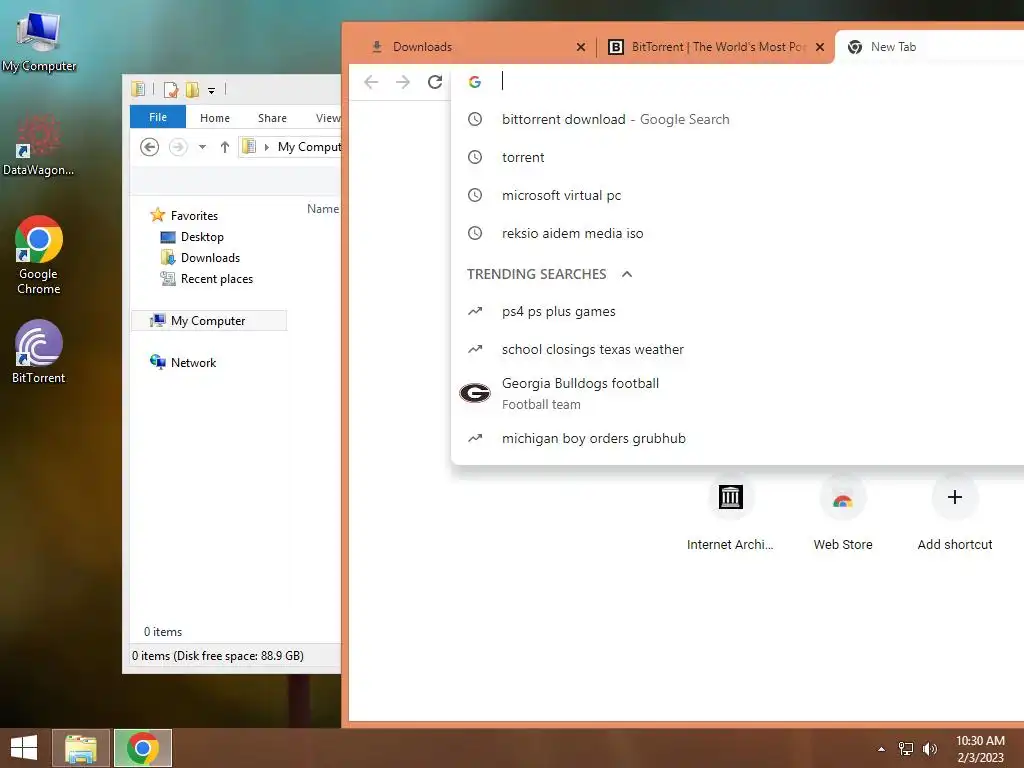Viewport: 1024px width, 768px height.
Task: Pick 'school closings texas weather' search
Action: tap(738, 349)
